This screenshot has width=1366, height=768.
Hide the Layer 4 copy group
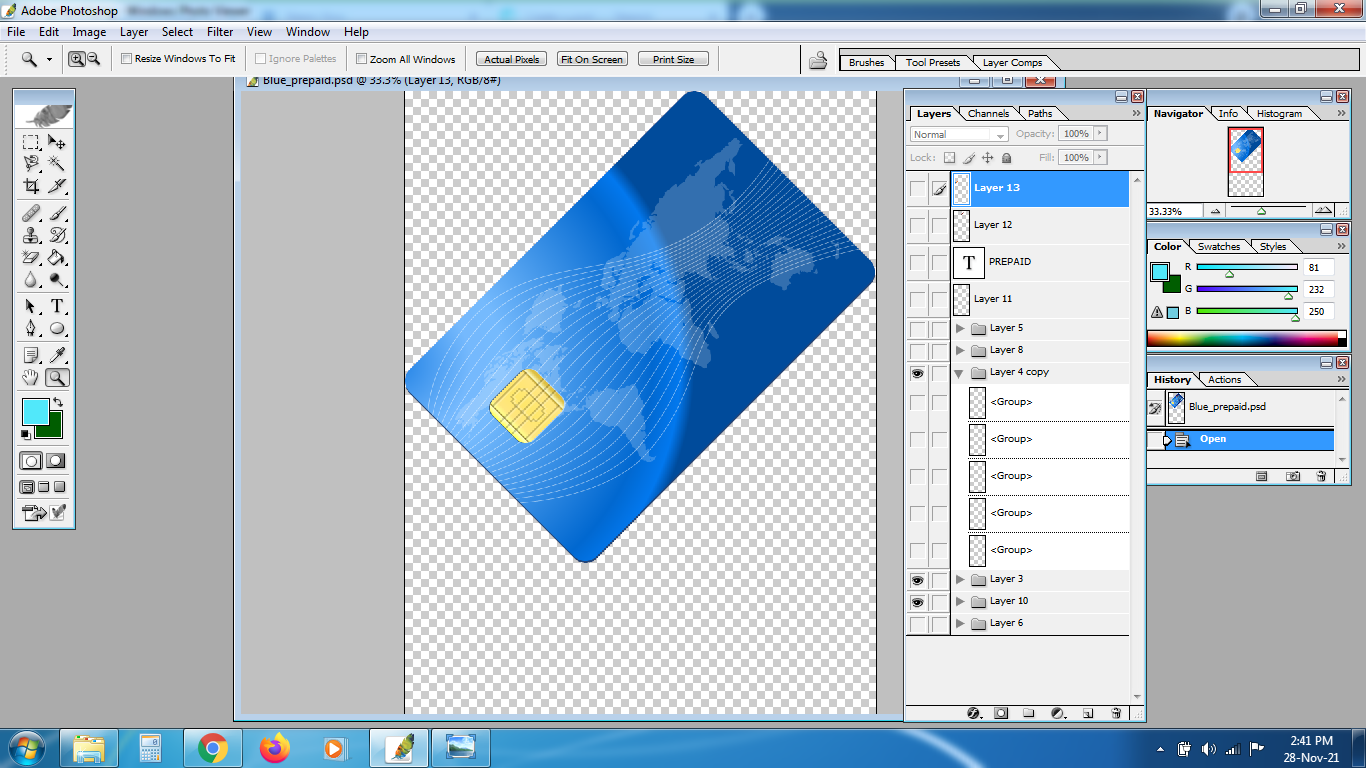pyautogui.click(x=917, y=373)
